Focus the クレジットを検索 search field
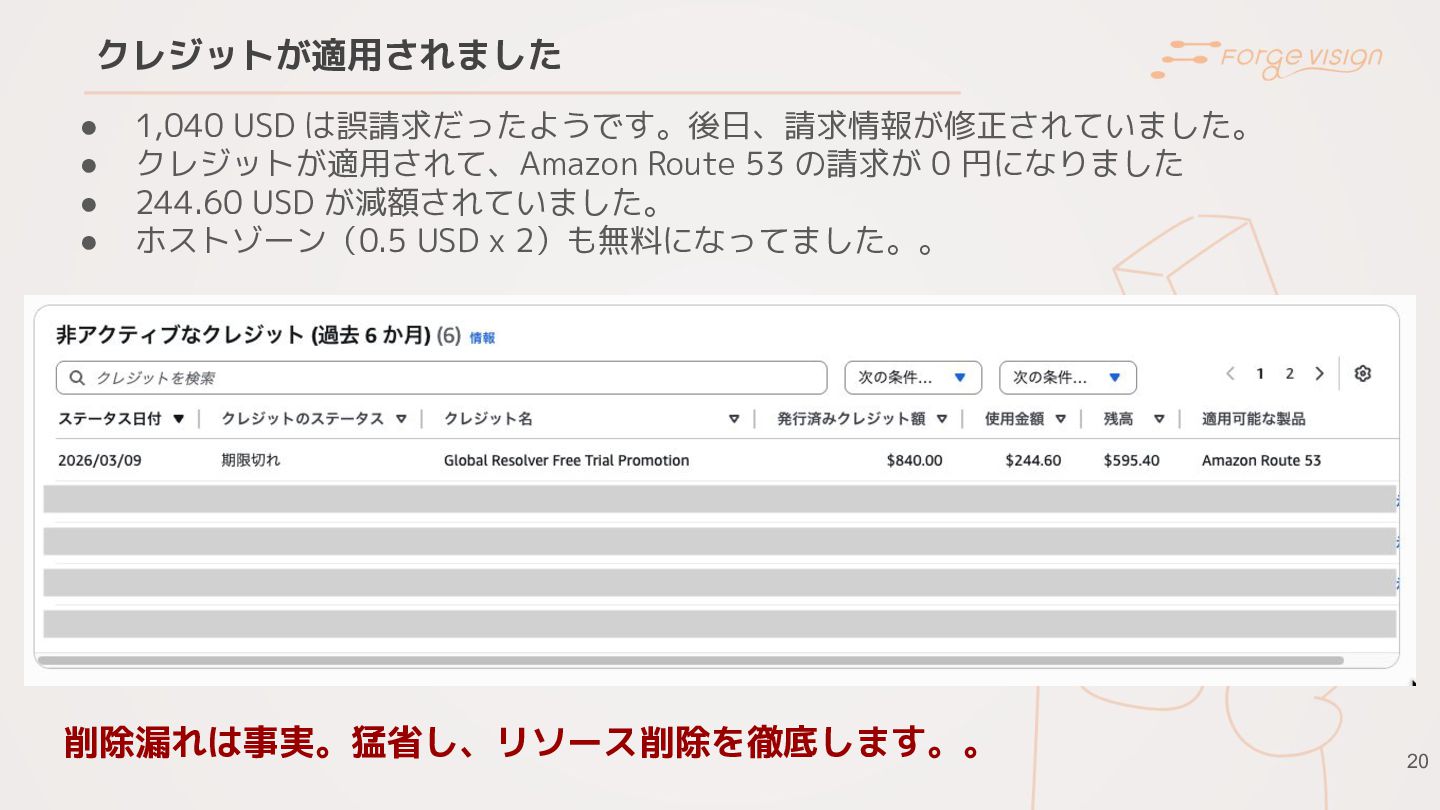The image size is (1440, 810). click(442, 378)
